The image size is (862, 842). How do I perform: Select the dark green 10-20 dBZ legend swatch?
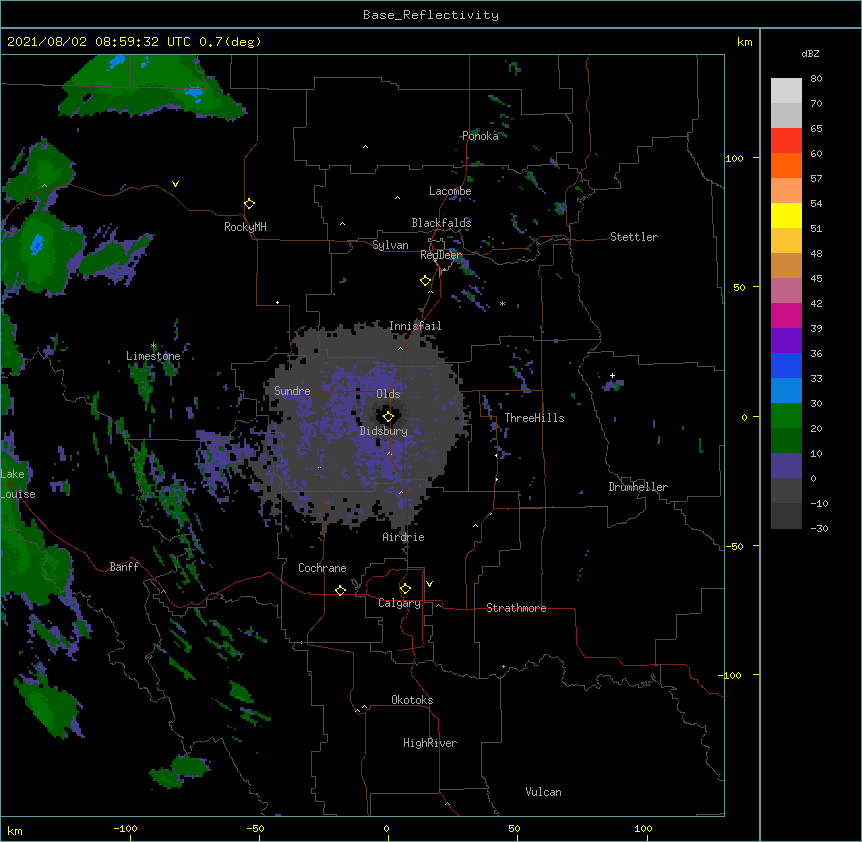point(786,441)
